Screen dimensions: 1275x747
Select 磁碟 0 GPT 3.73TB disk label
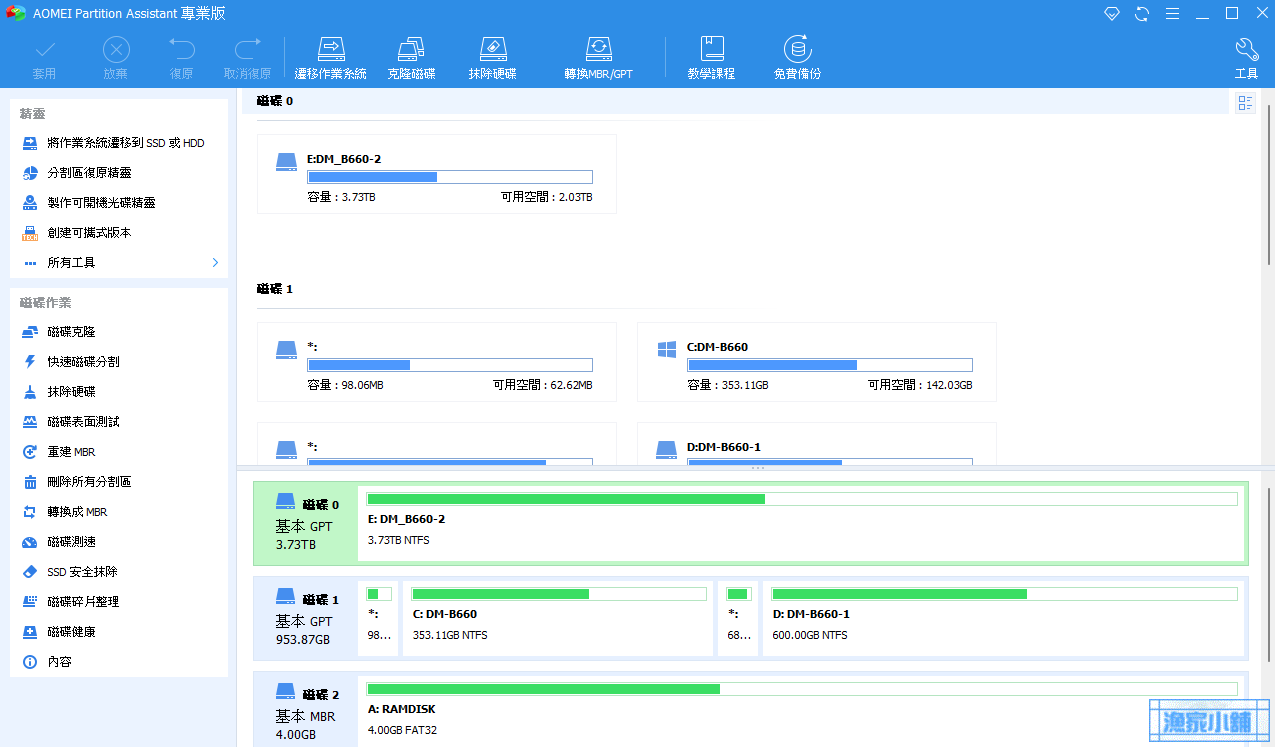tap(306, 524)
